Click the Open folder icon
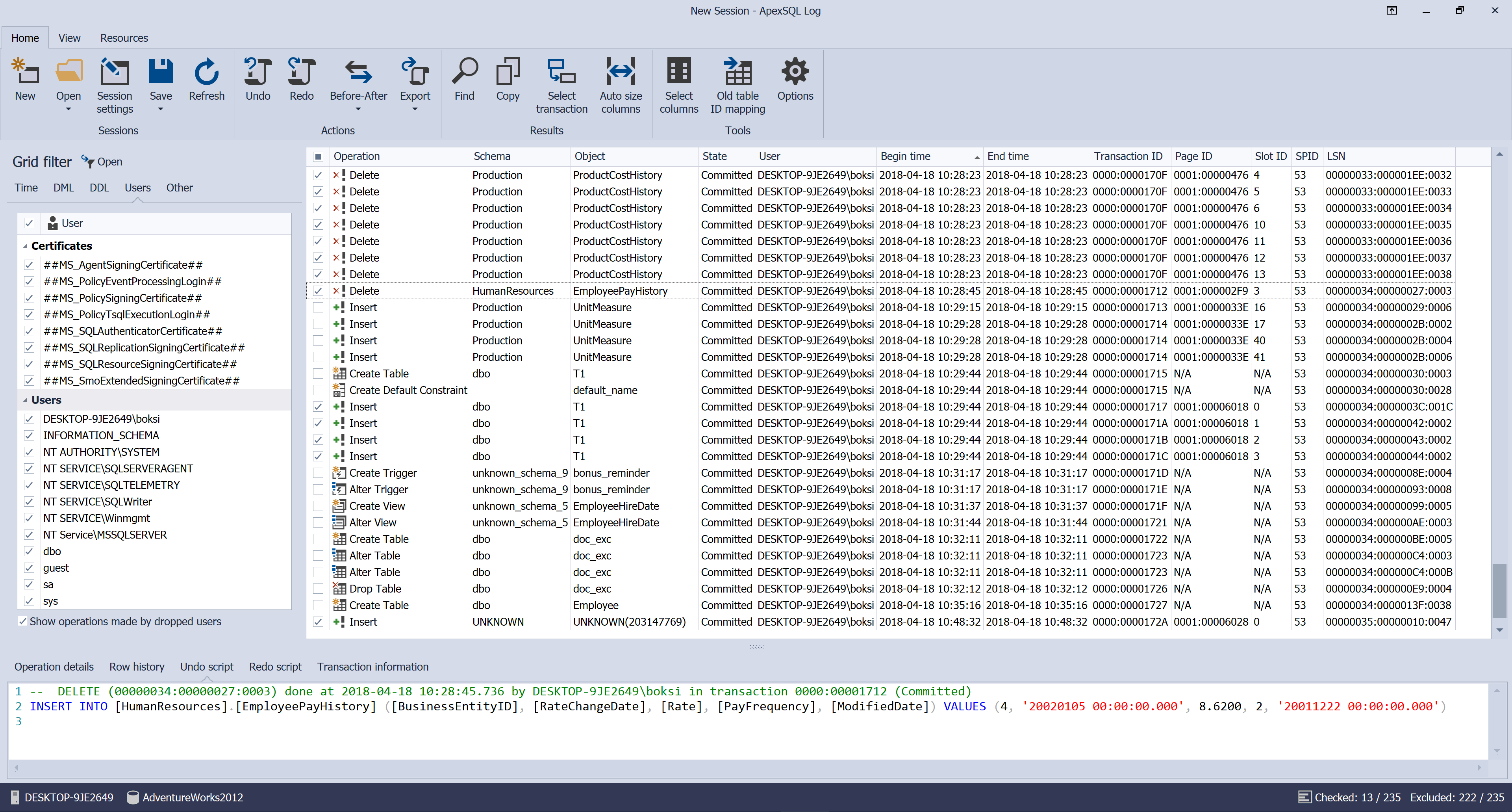Image resolution: width=1512 pixels, height=812 pixels. (x=69, y=71)
